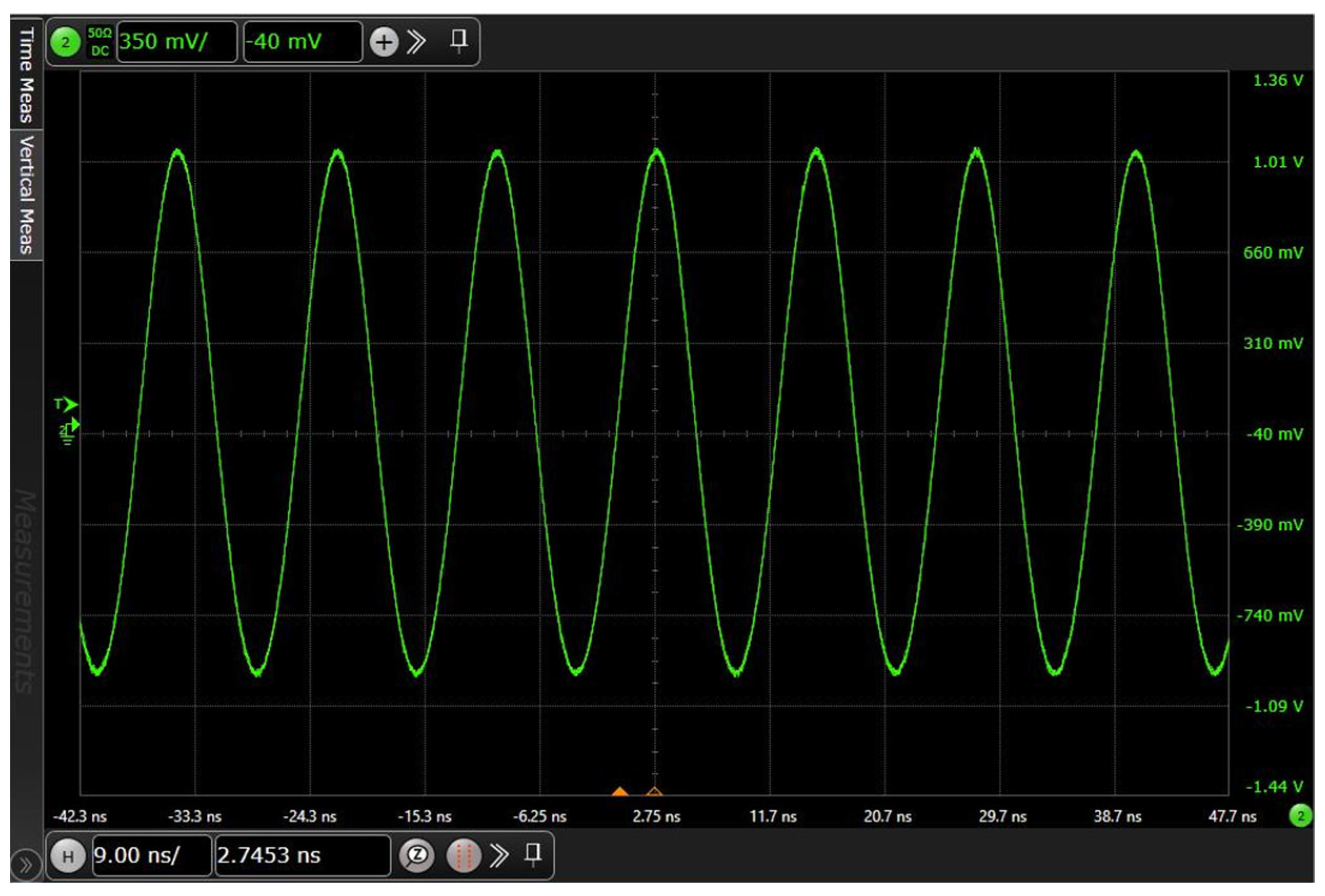Image resolution: width=1325 pixels, height=896 pixels.
Task: Select the trigger level marker T
Action: pos(66,405)
